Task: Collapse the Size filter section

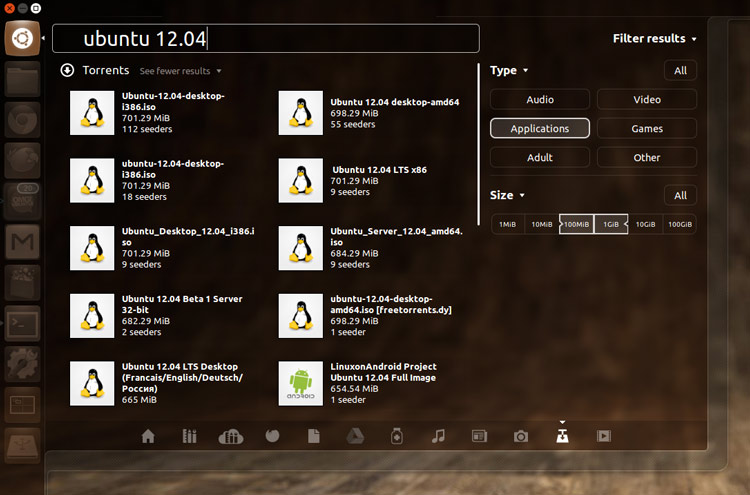Action: (507, 195)
